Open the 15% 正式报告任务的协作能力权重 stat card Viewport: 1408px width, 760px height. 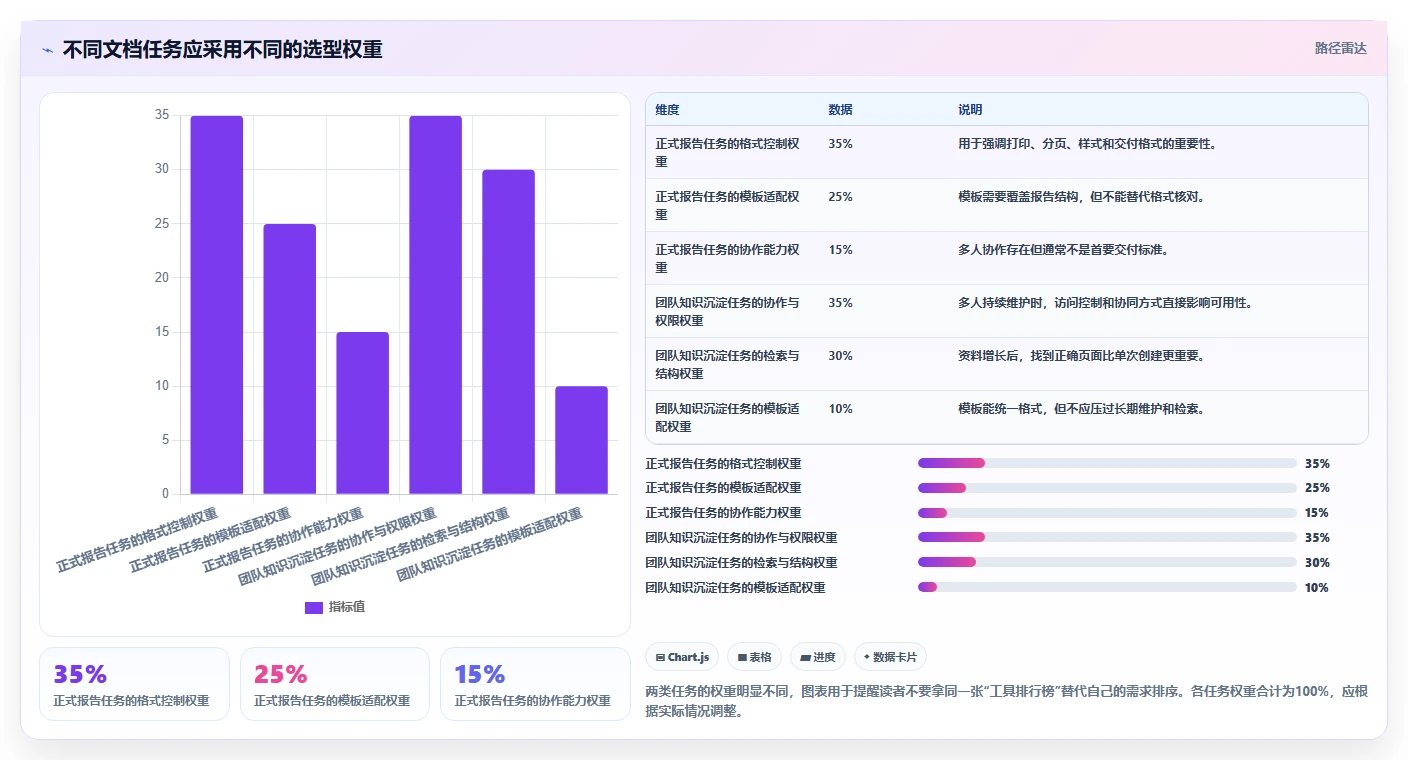tap(535, 684)
